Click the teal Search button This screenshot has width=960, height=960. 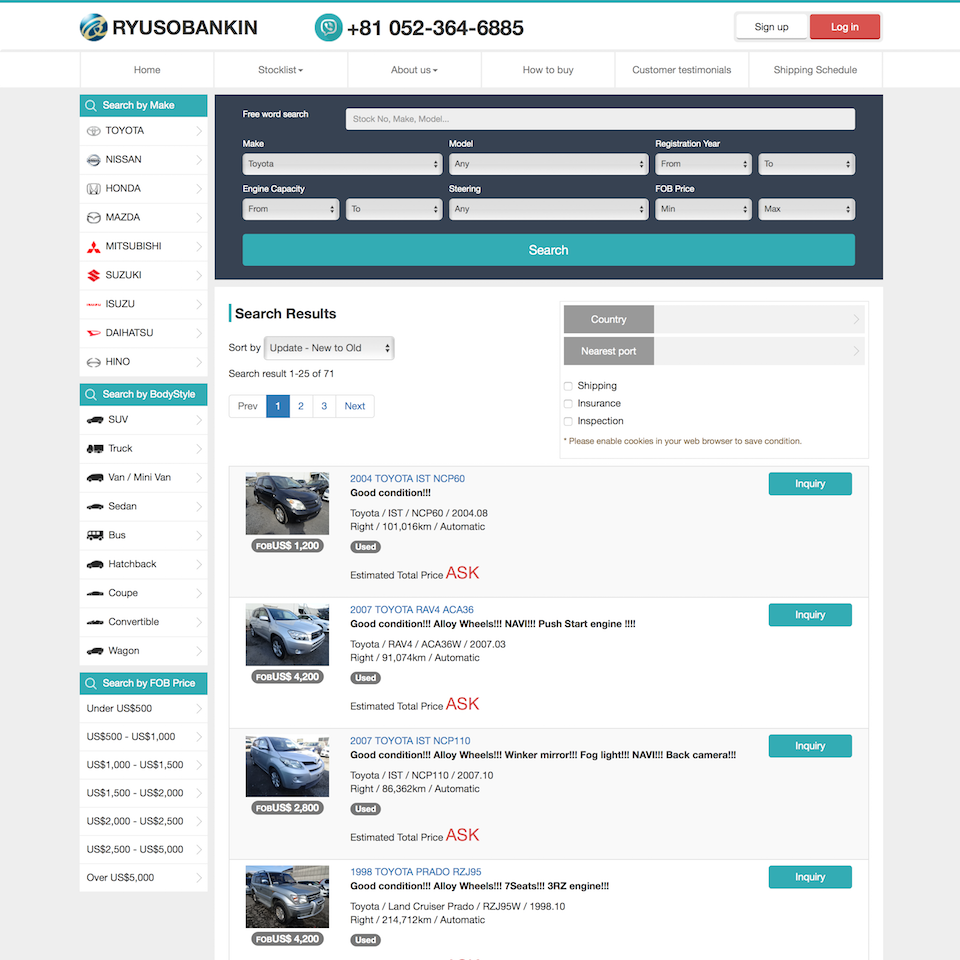click(549, 250)
